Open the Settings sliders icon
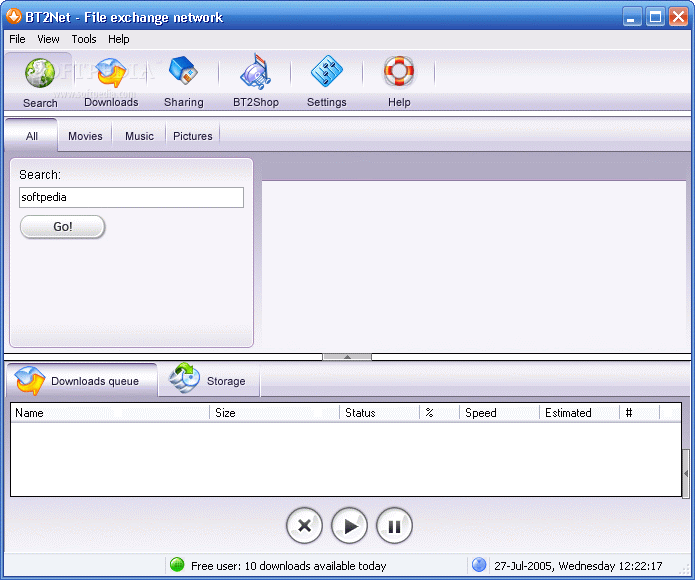695x580 pixels. tap(327, 71)
